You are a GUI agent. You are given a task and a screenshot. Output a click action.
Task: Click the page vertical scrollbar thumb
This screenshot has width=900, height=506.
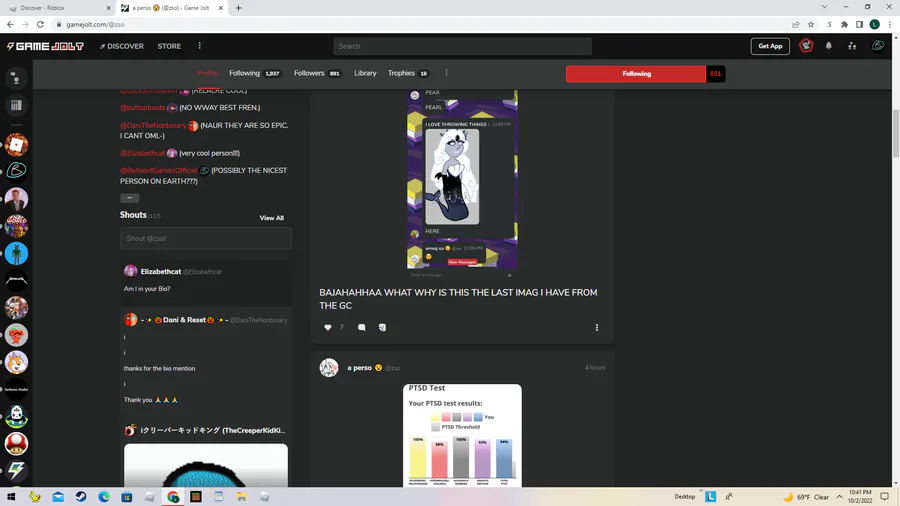tap(895, 133)
